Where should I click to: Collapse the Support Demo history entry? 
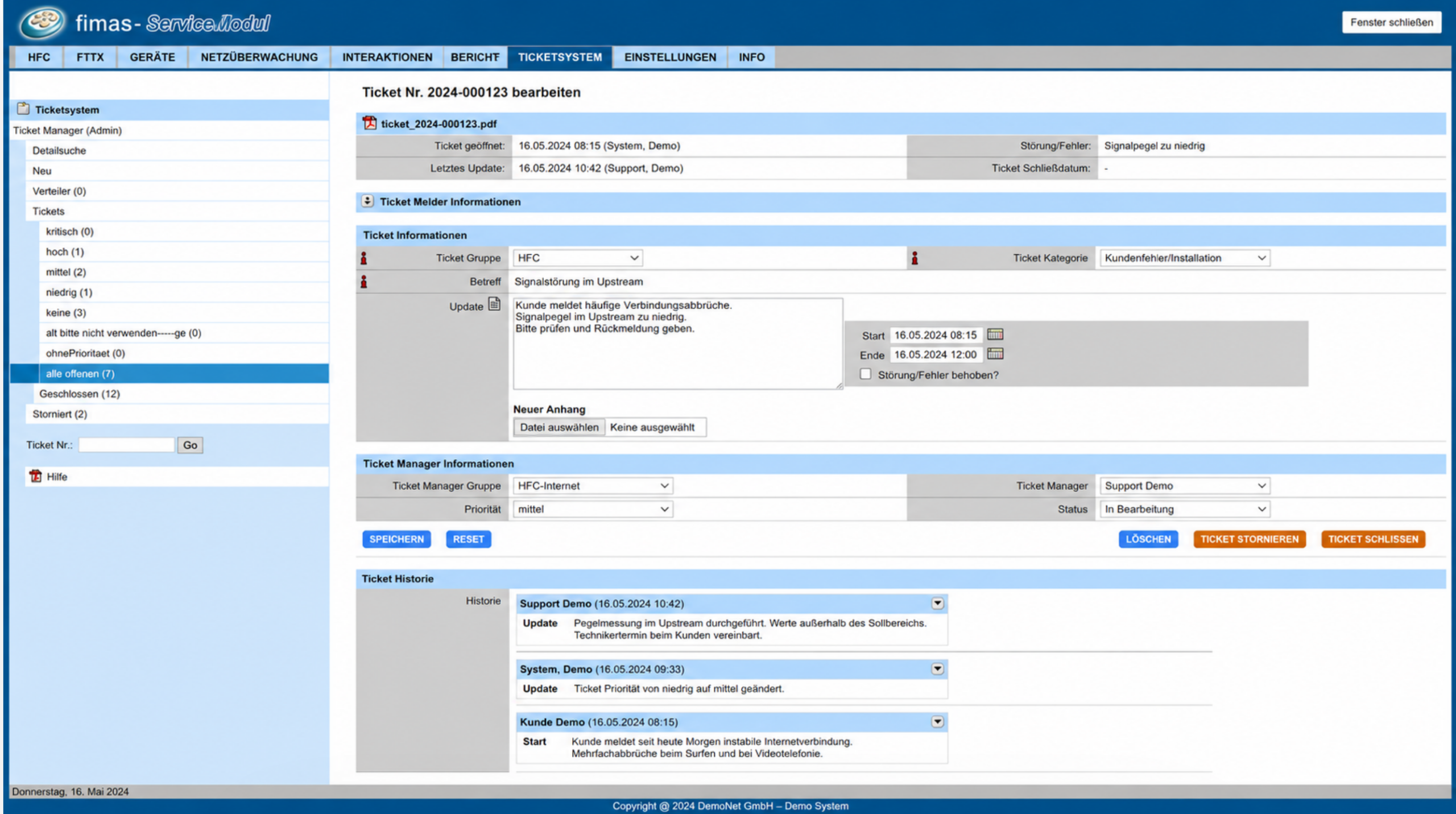coord(937,603)
